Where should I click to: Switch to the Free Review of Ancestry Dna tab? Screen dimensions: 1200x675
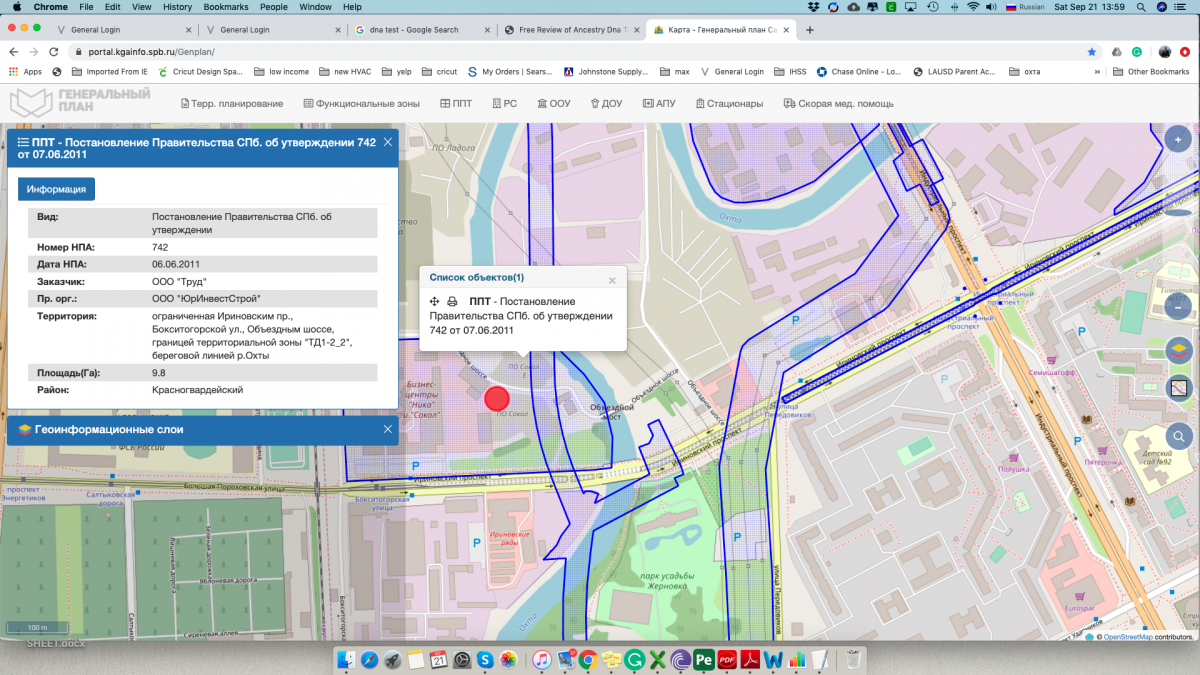(573, 30)
